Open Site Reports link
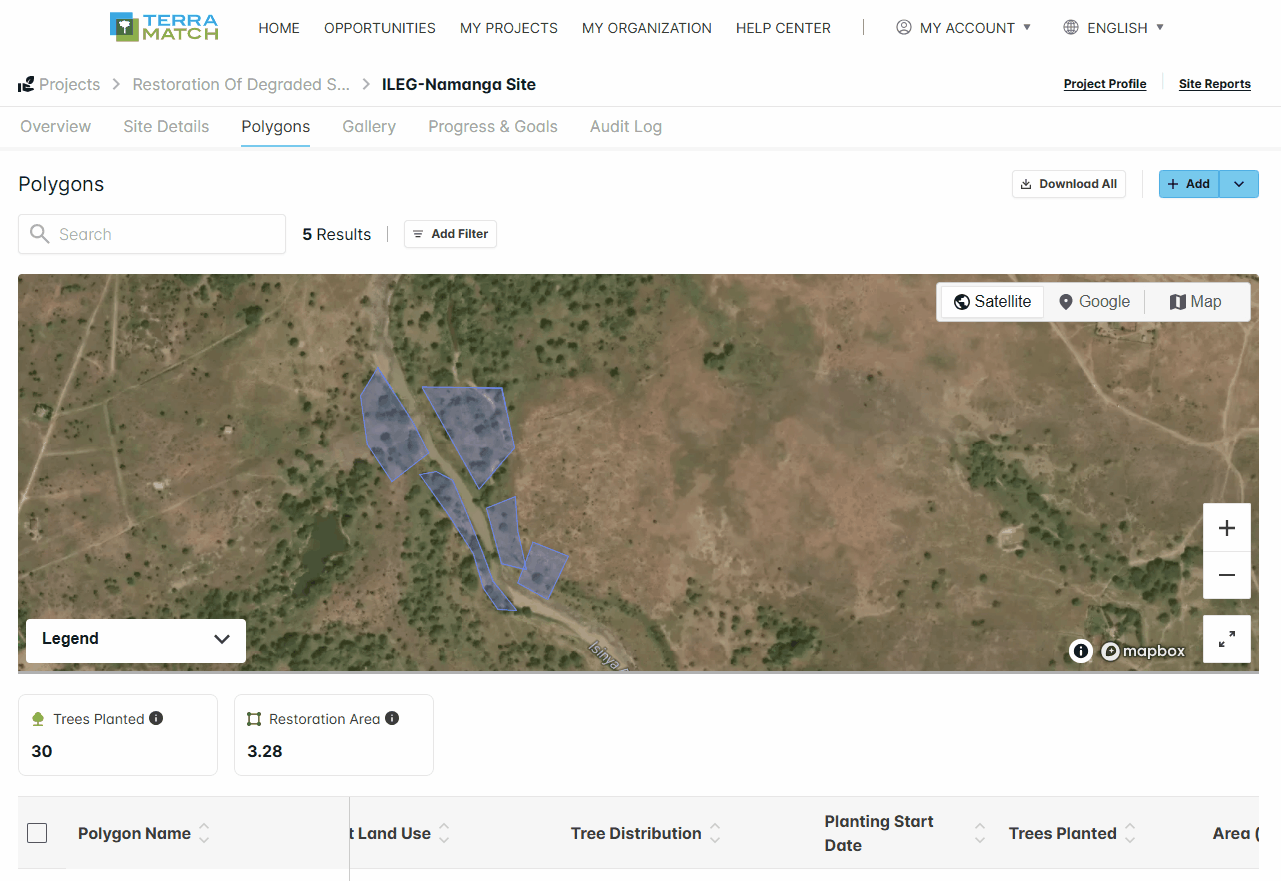Image resolution: width=1281 pixels, height=881 pixels. [x=1215, y=84]
